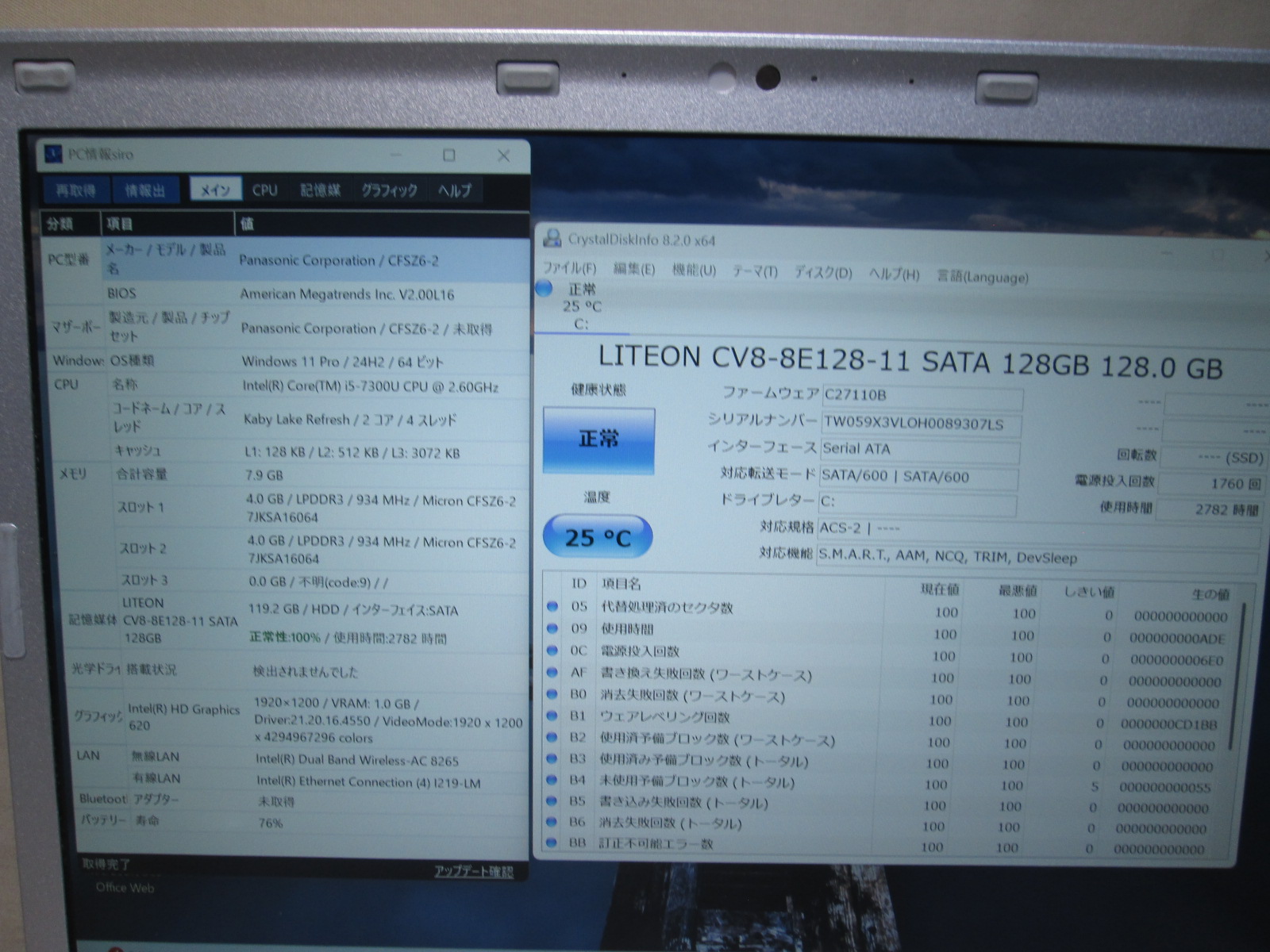This screenshot has height=952, width=1270.
Task: Open the ディスク(D) menu
Action: click(x=823, y=273)
